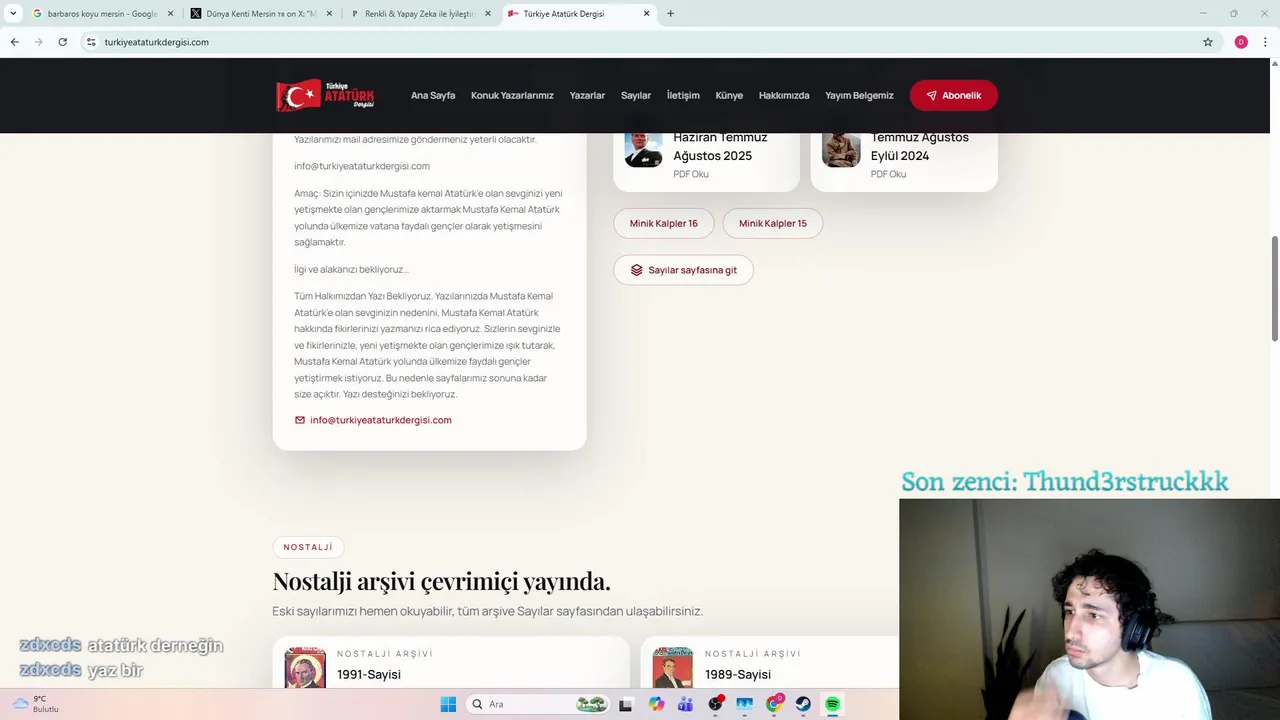Click the taskbar Ara search box
Image resolution: width=1280 pixels, height=720 pixels.
[x=538, y=704]
